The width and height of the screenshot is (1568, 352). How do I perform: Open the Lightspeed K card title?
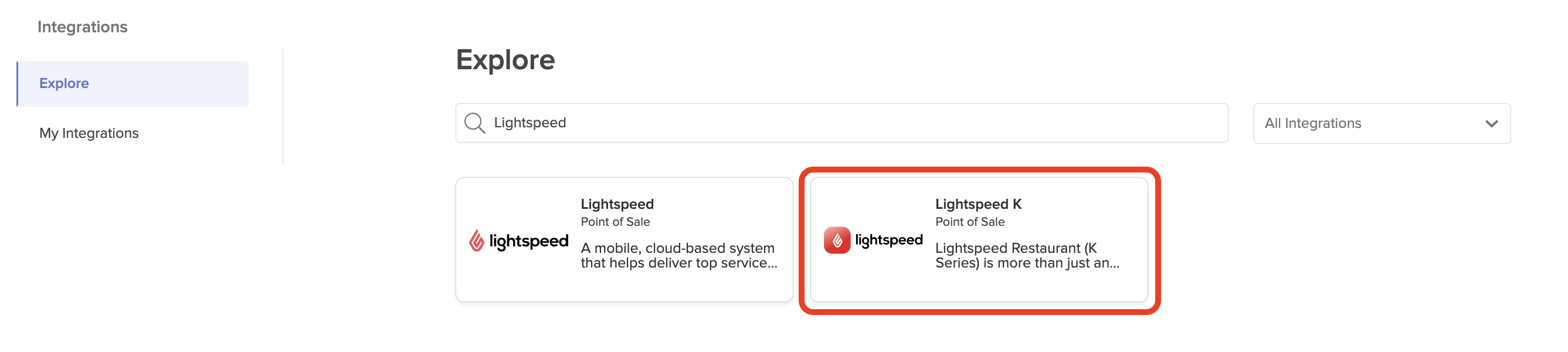[x=978, y=204]
